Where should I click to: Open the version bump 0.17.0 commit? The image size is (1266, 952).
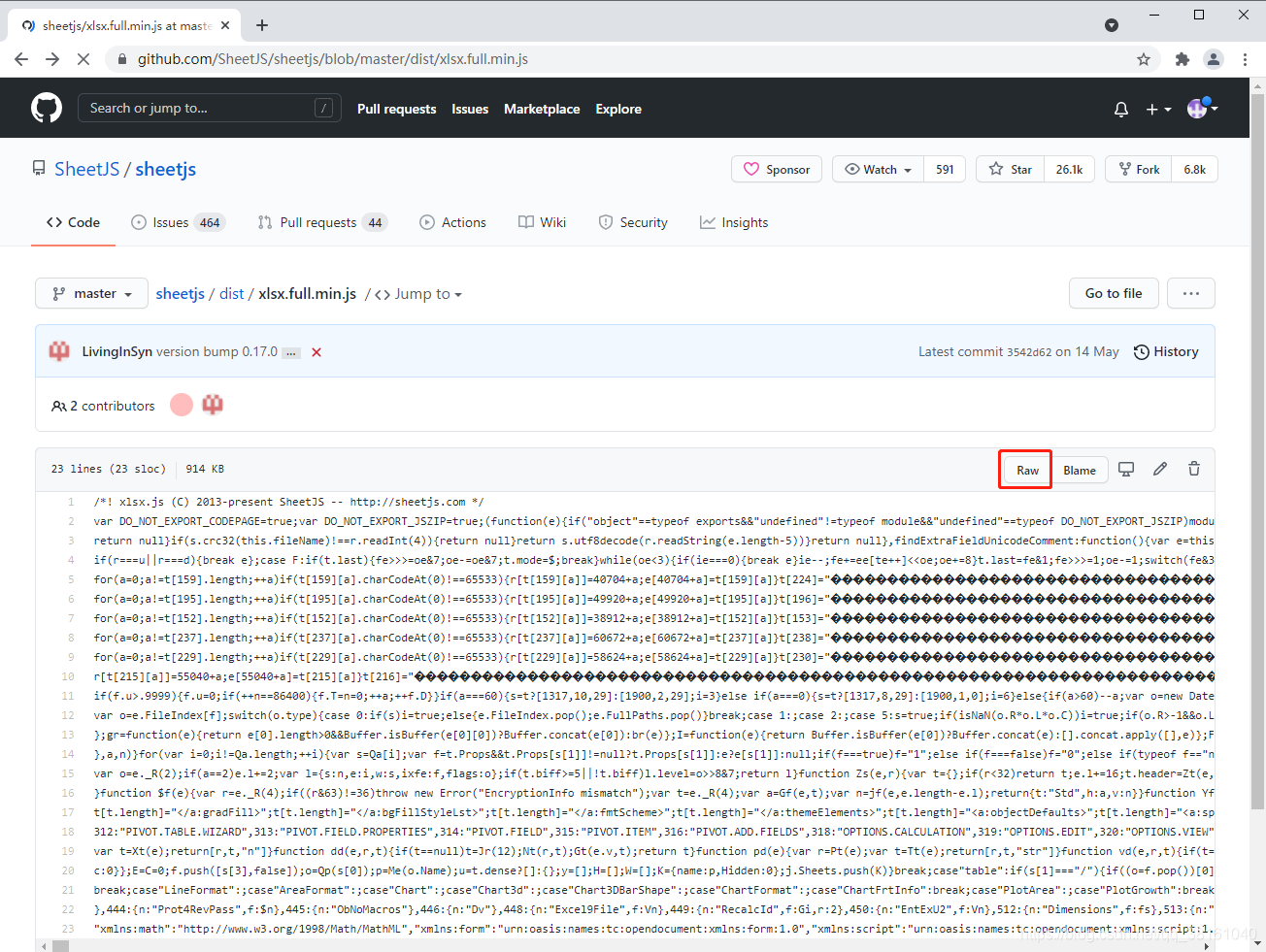point(217,351)
